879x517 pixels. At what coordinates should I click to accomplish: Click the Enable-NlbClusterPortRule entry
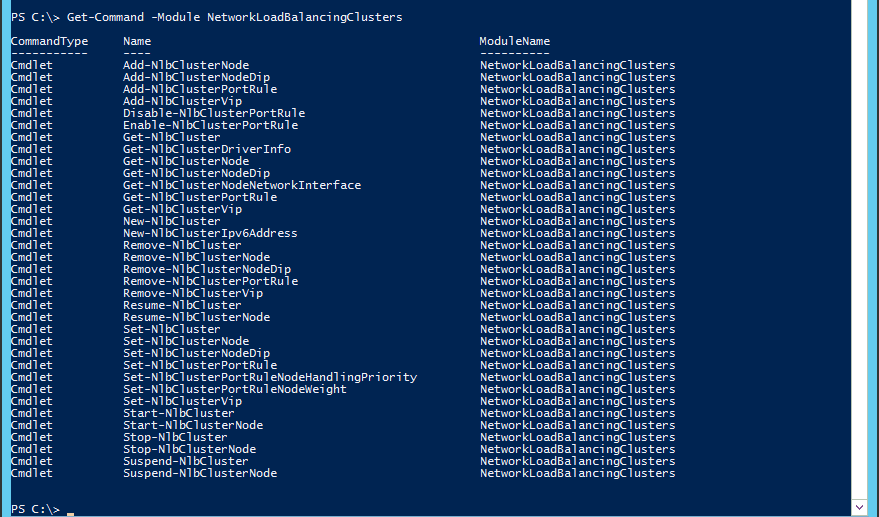(x=211, y=125)
